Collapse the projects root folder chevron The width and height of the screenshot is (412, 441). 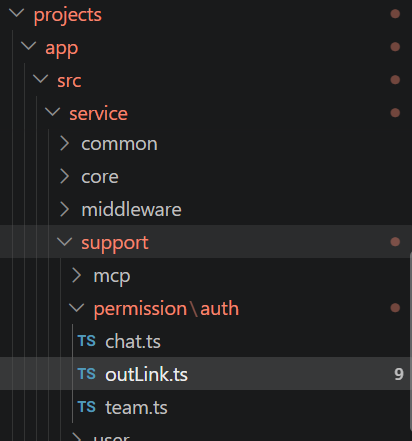pos(17,13)
